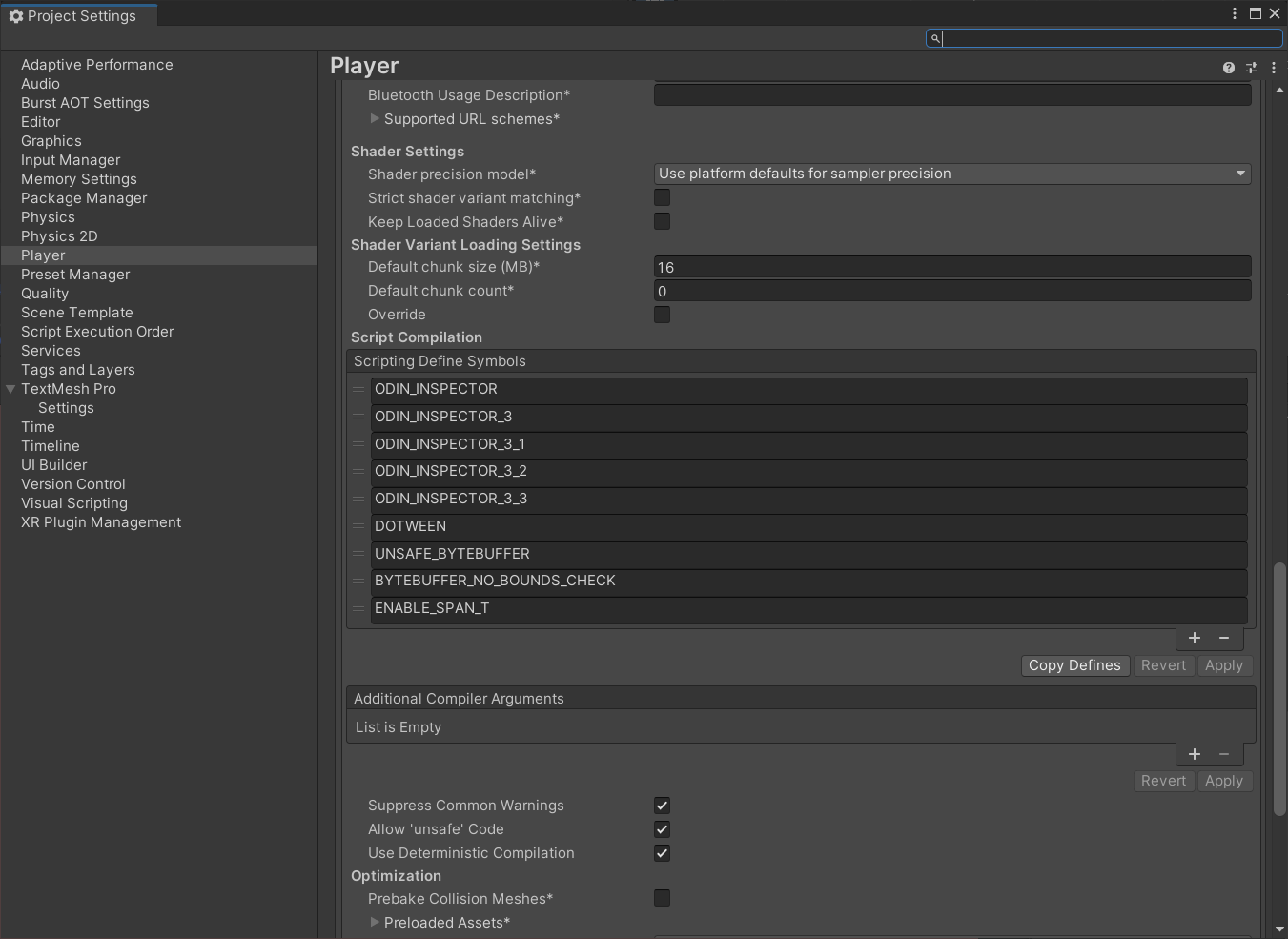Expand Supported URL schemes
1288x939 pixels.
375,119
